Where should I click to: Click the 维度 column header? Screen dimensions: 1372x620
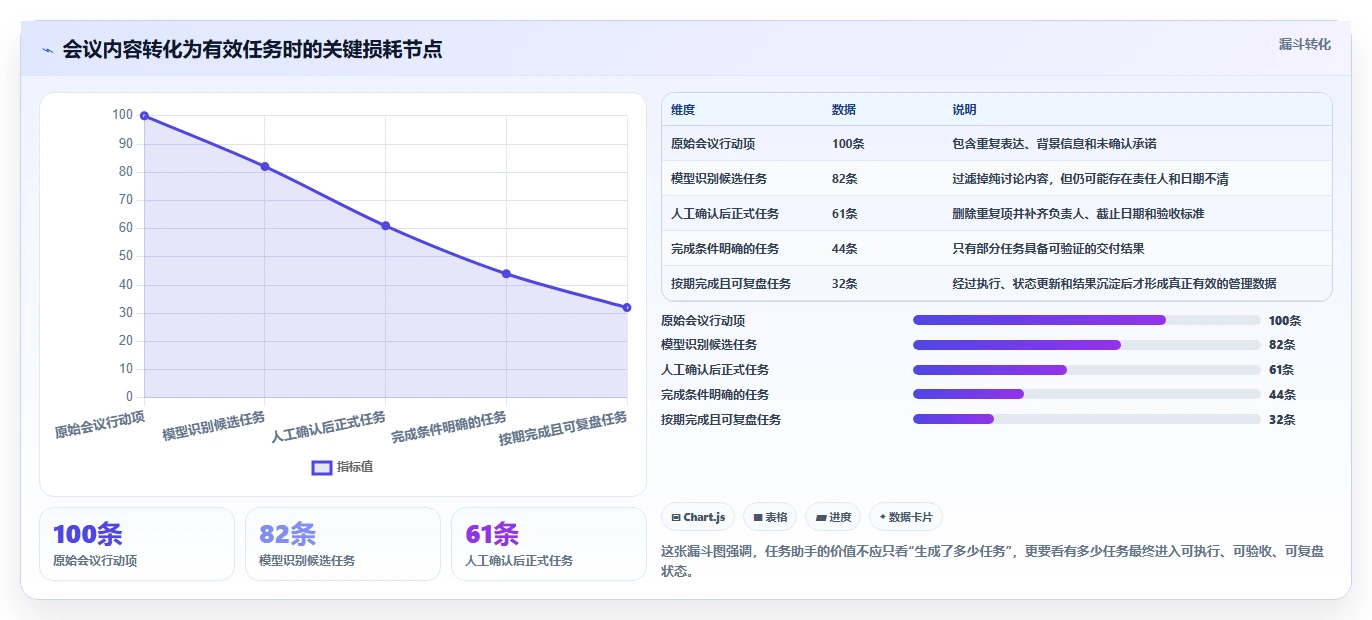[x=683, y=110]
